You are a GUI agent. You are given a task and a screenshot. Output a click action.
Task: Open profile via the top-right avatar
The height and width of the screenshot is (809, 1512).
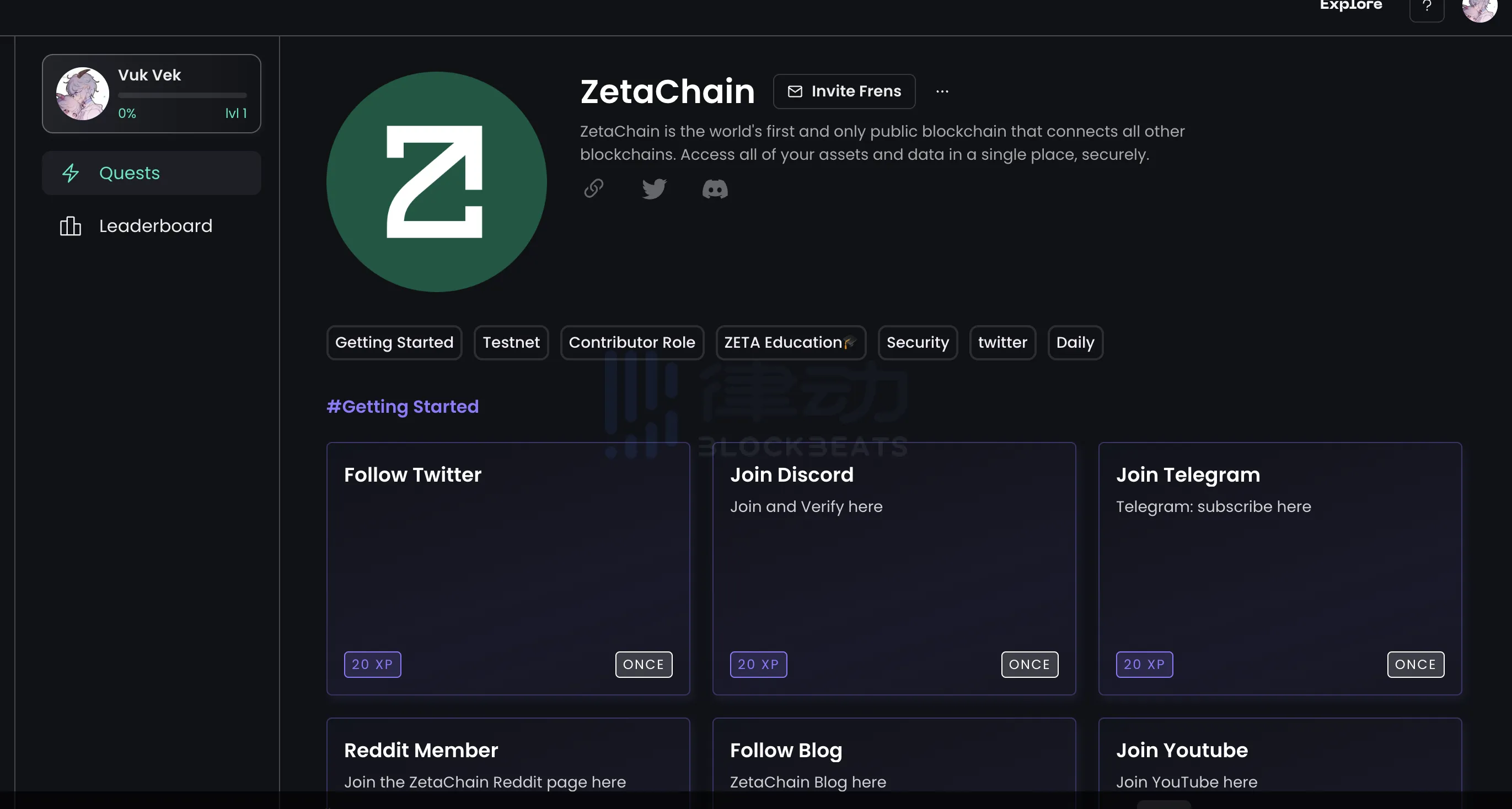pos(1479,9)
